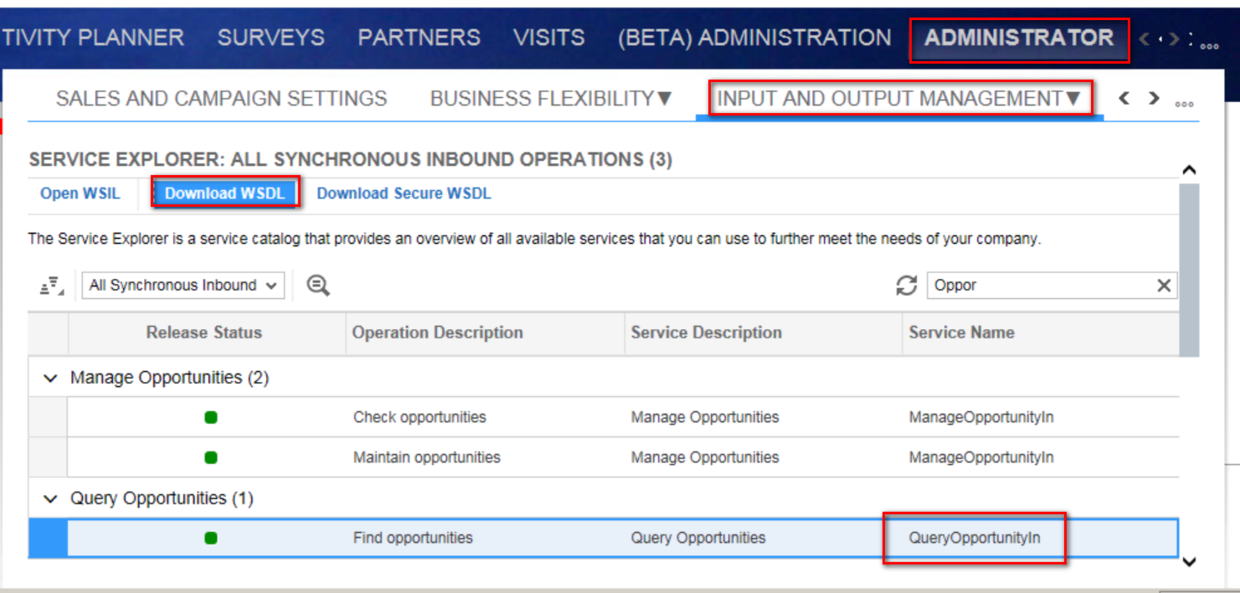
Task: Select the Find opportunities row selector
Action: pos(48,538)
